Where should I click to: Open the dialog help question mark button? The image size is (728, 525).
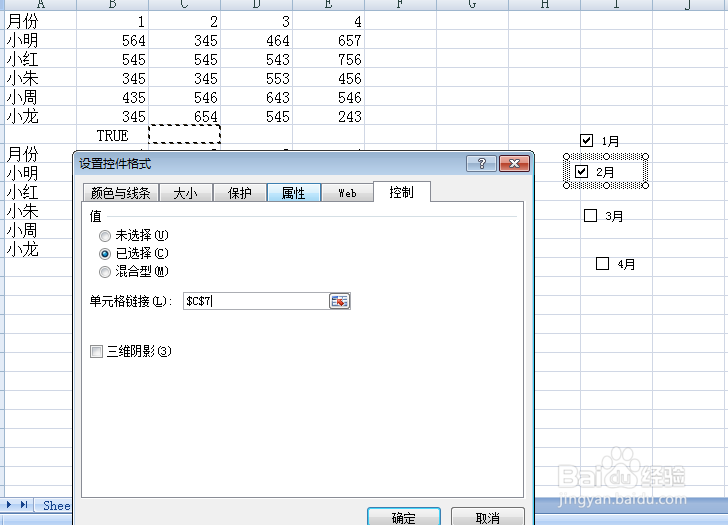point(481,163)
